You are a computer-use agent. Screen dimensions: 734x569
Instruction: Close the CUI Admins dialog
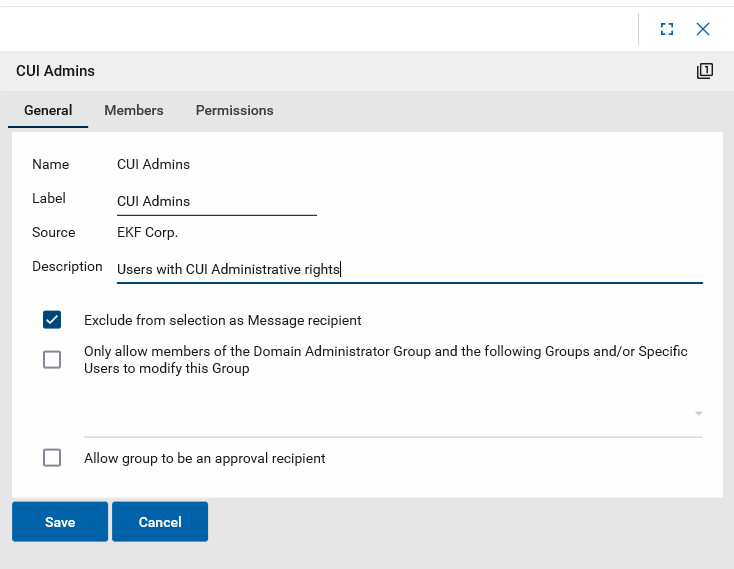(703, 29)
